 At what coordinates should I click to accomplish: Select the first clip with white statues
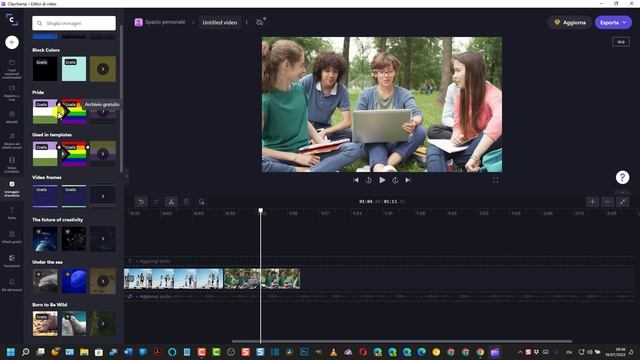[173, 279]
